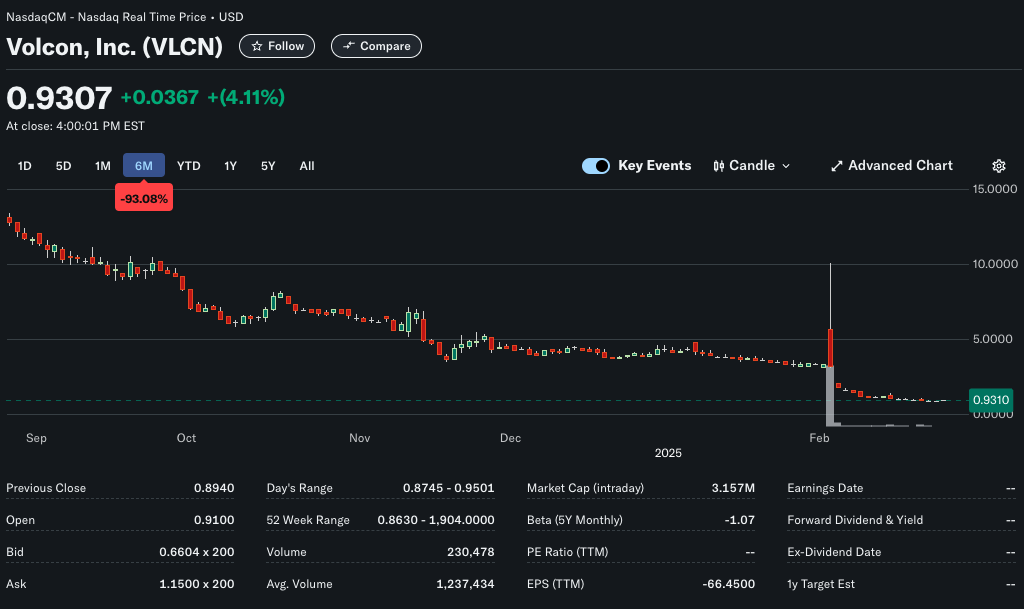Open the chart settings gear icon
This screenshot has height=609, width=1024.
999,166
